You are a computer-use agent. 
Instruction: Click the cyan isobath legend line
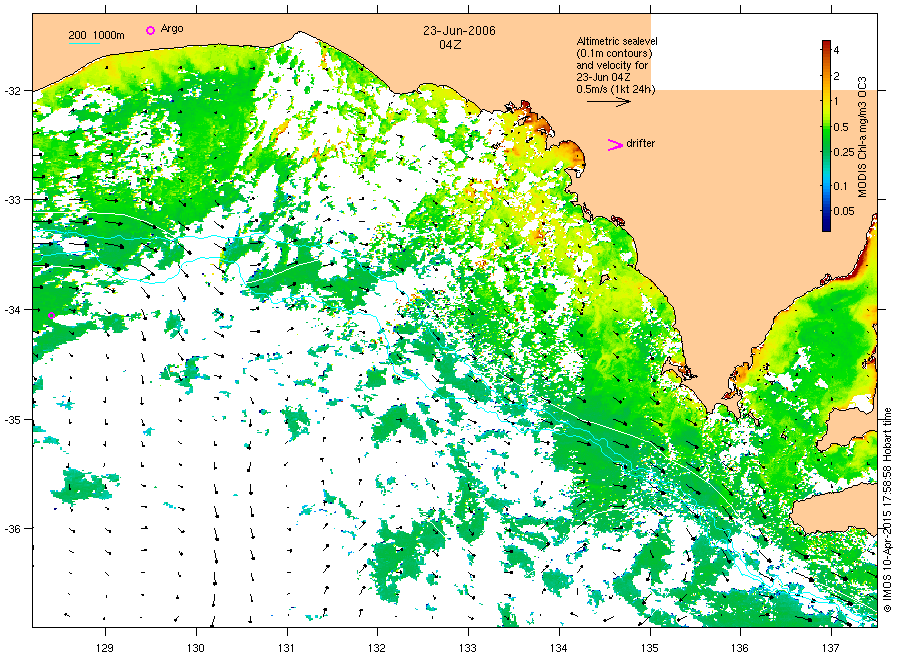pos(84,43)
